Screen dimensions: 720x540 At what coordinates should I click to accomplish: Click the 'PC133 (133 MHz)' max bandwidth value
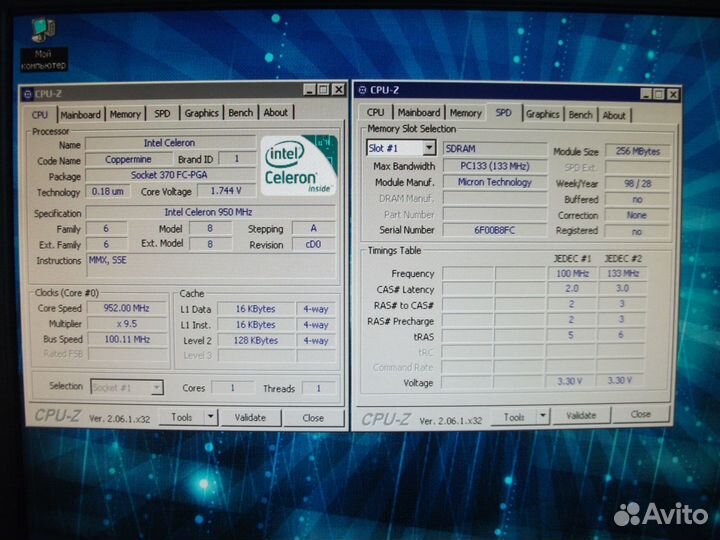tap(495, 166)
